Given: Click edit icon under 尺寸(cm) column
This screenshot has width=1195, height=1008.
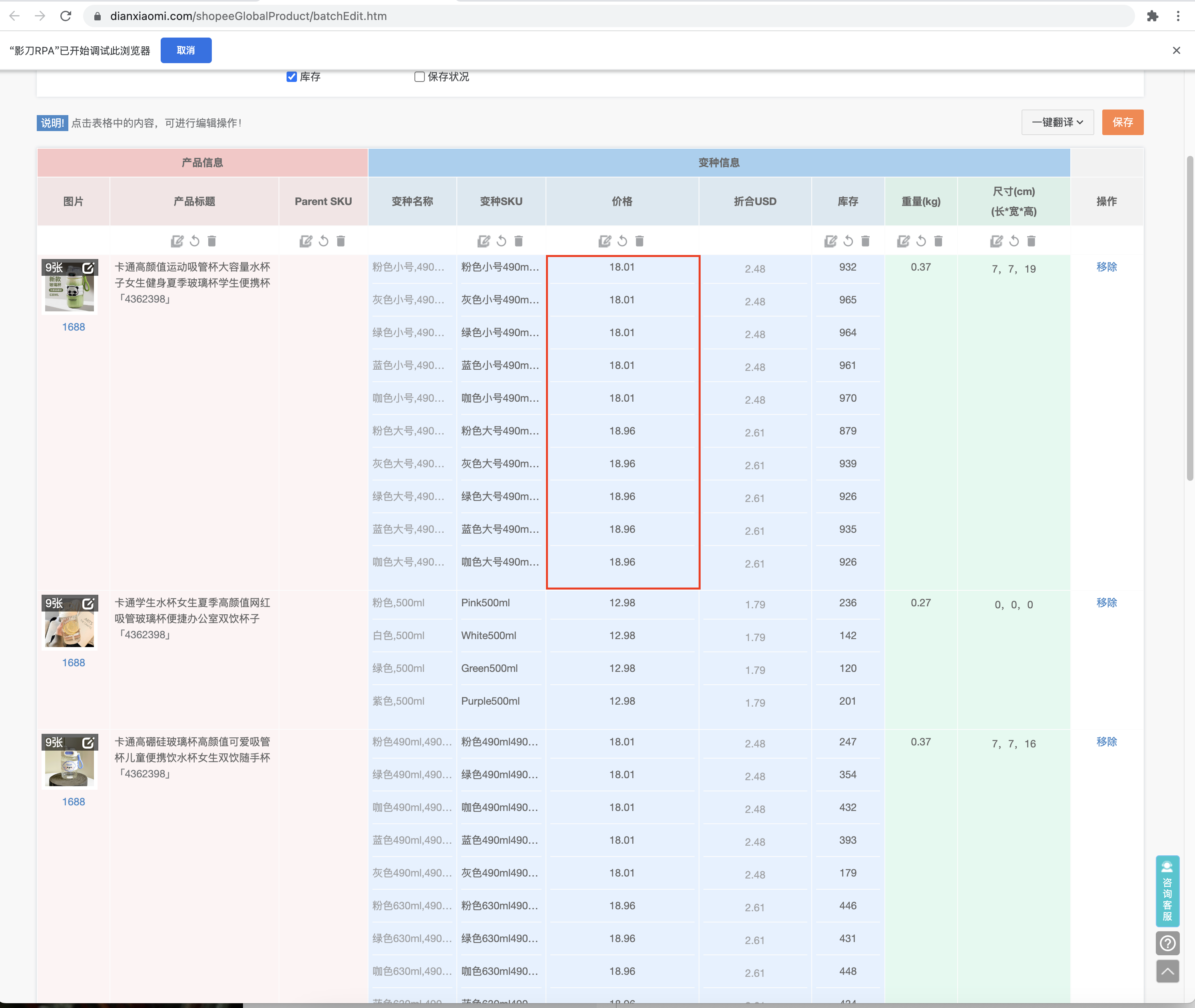Looking at the screenshot, I should point(996,241).
